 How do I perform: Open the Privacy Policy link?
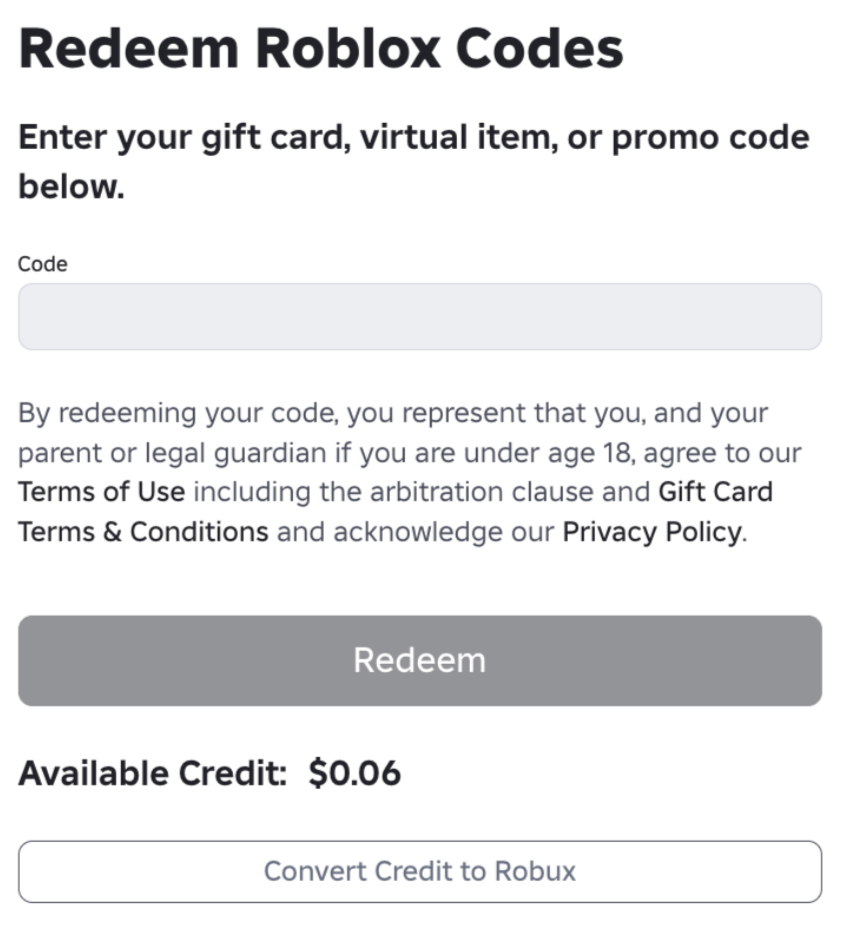pos(652,532)
